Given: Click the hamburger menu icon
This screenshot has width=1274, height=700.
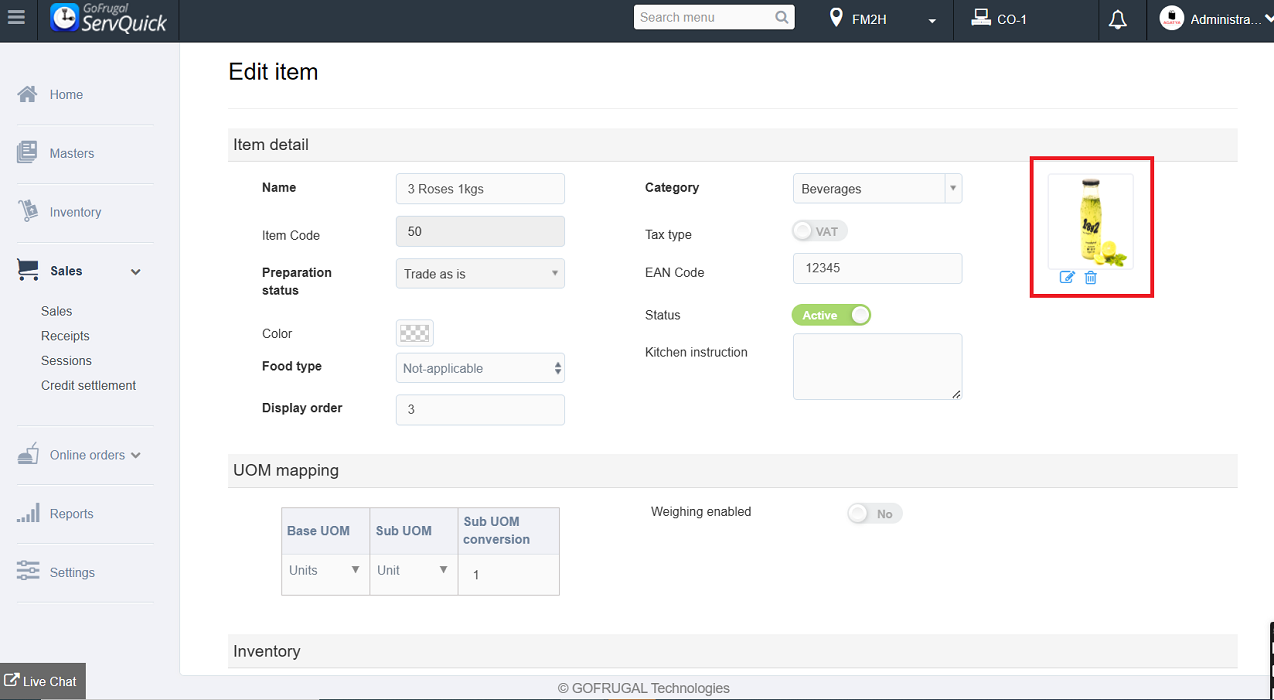Looking at the screenshot, I should click(16, 18).
